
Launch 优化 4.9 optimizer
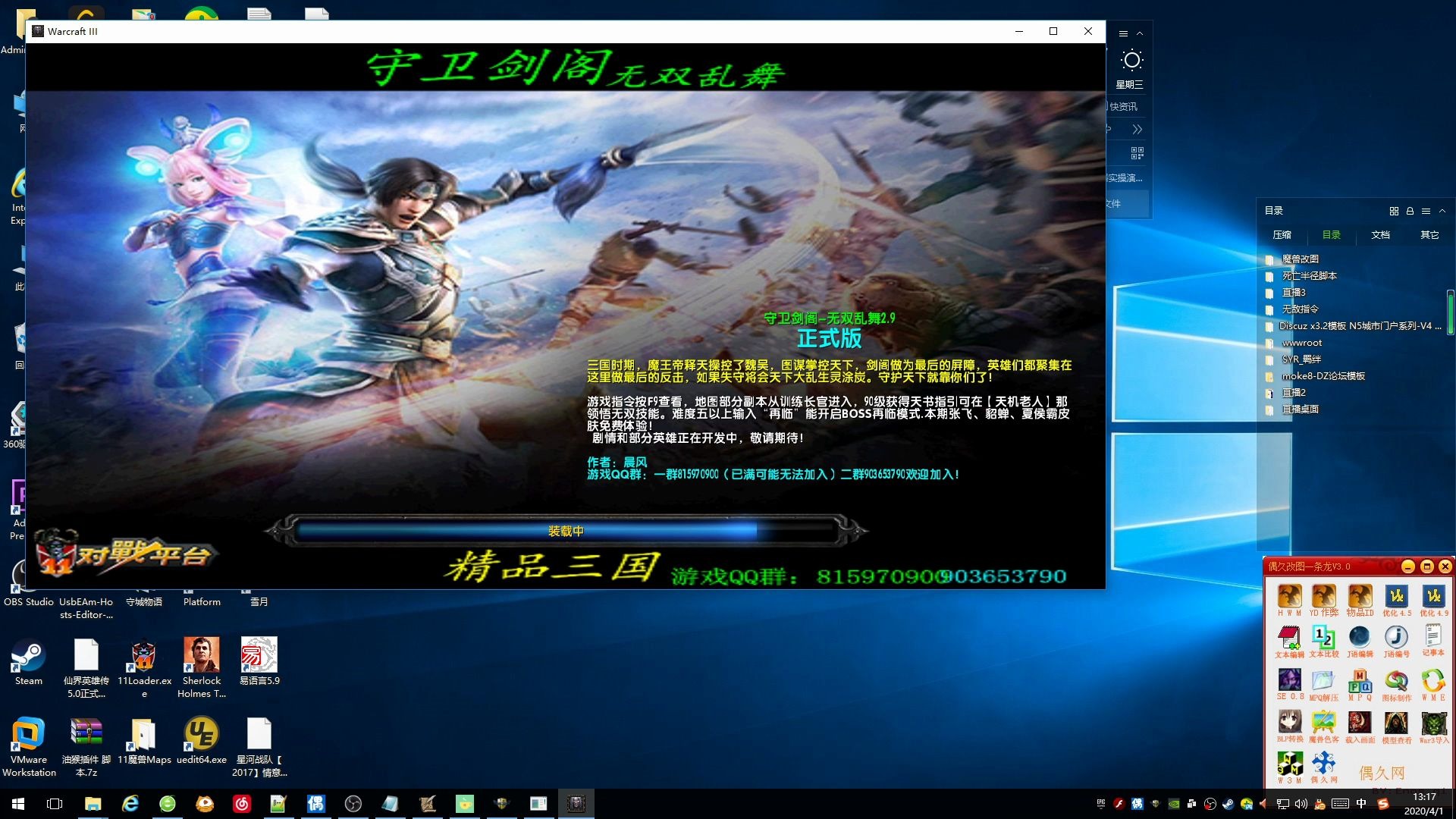click(1433, 600)
